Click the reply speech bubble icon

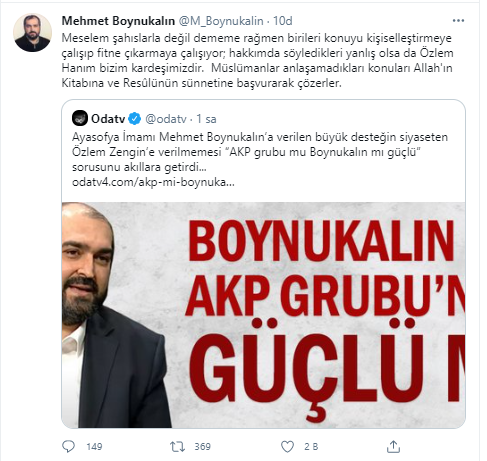69,446
